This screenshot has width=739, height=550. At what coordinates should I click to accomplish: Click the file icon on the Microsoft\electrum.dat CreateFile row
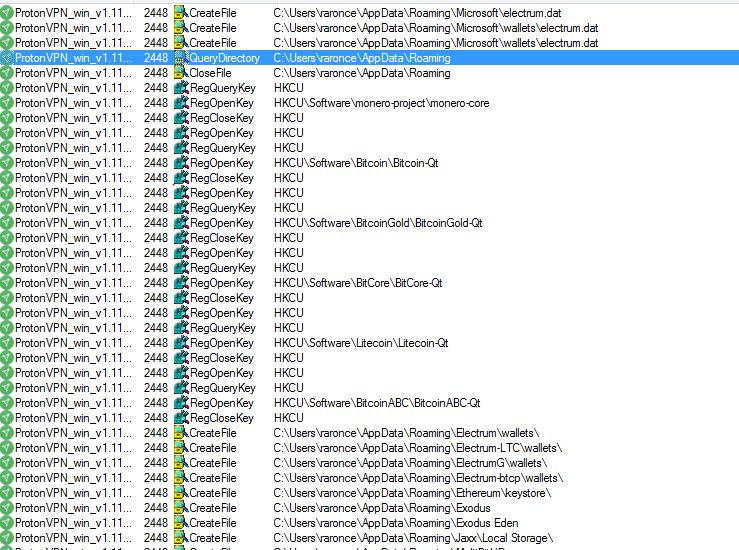(181, 13)
